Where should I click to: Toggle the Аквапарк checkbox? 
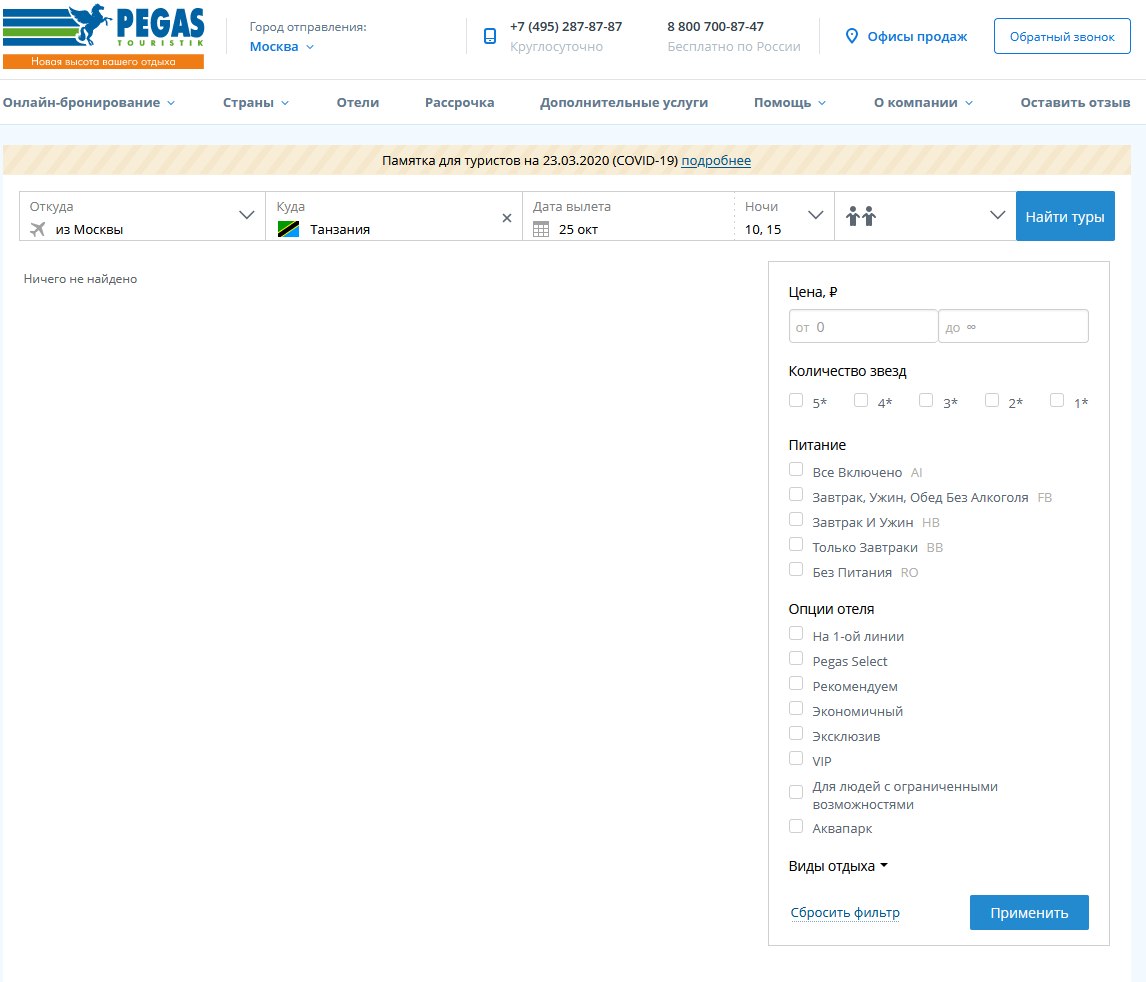pos(796,826)
